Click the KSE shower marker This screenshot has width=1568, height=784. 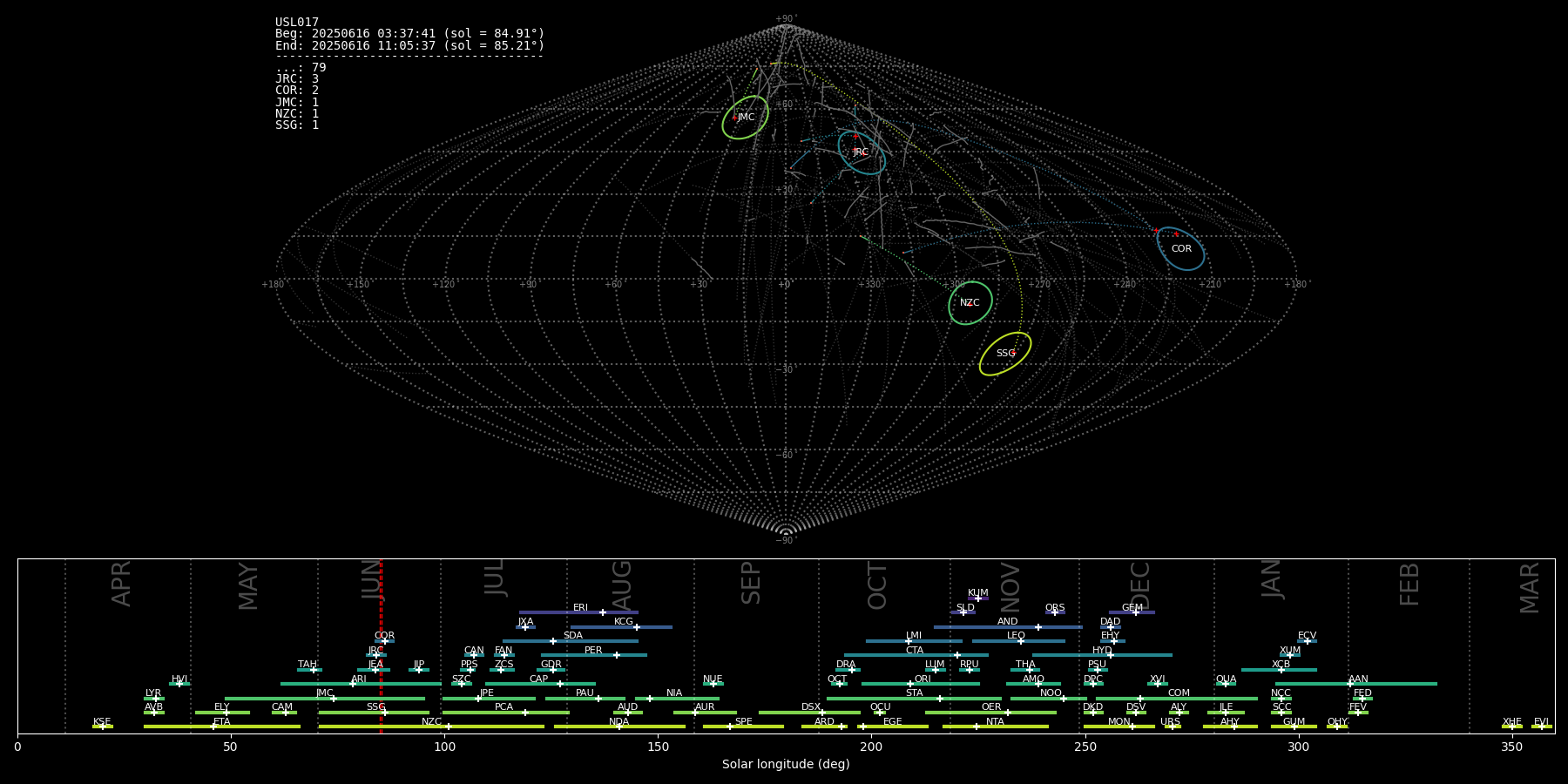103,727
